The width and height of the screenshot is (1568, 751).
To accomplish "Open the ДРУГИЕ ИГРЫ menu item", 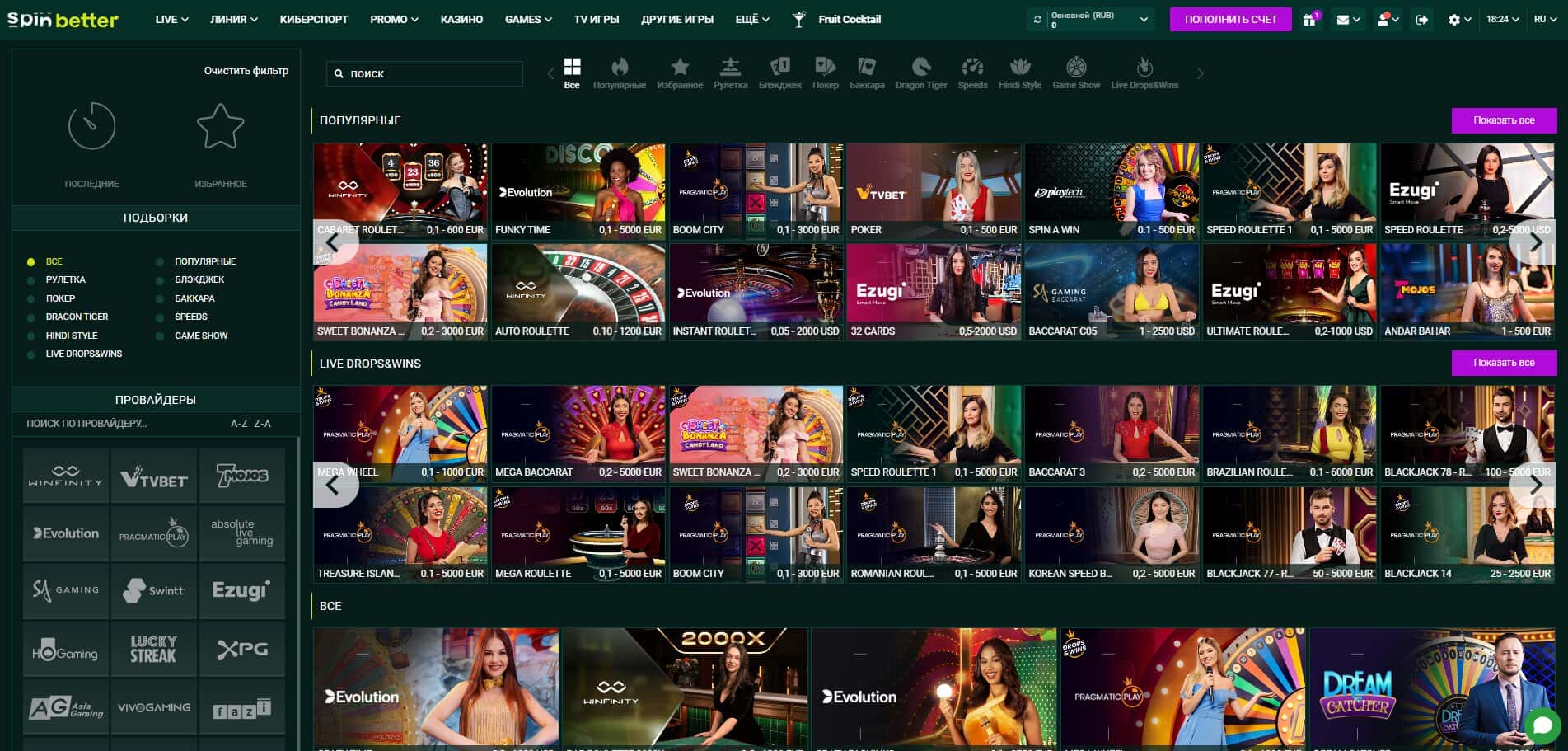I will pos(677,19).
